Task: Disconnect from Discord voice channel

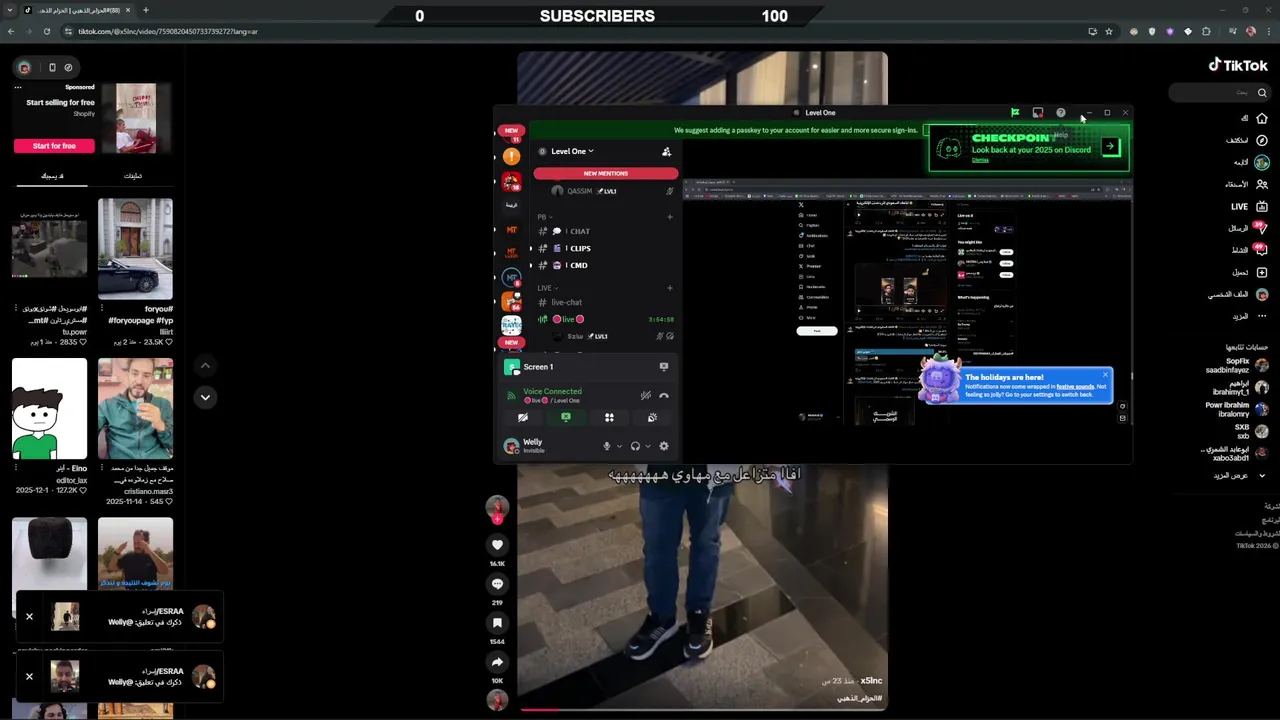Action: 664,395
